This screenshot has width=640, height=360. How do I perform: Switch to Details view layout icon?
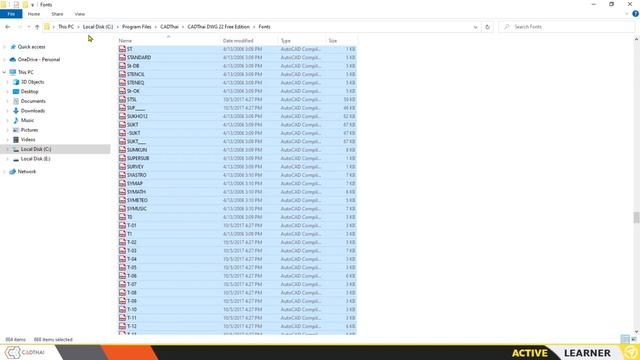[x=625, y=339]
